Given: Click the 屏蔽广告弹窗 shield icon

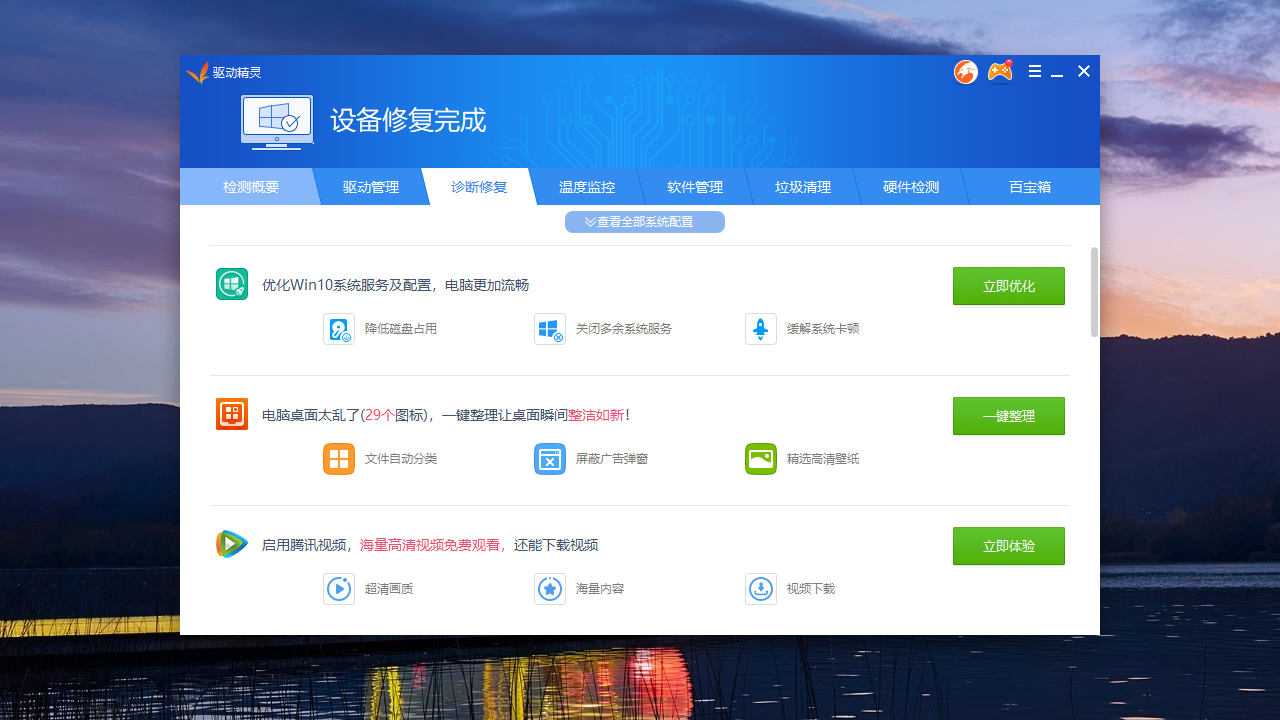Looking at the screenshot, I should (550, 458).
